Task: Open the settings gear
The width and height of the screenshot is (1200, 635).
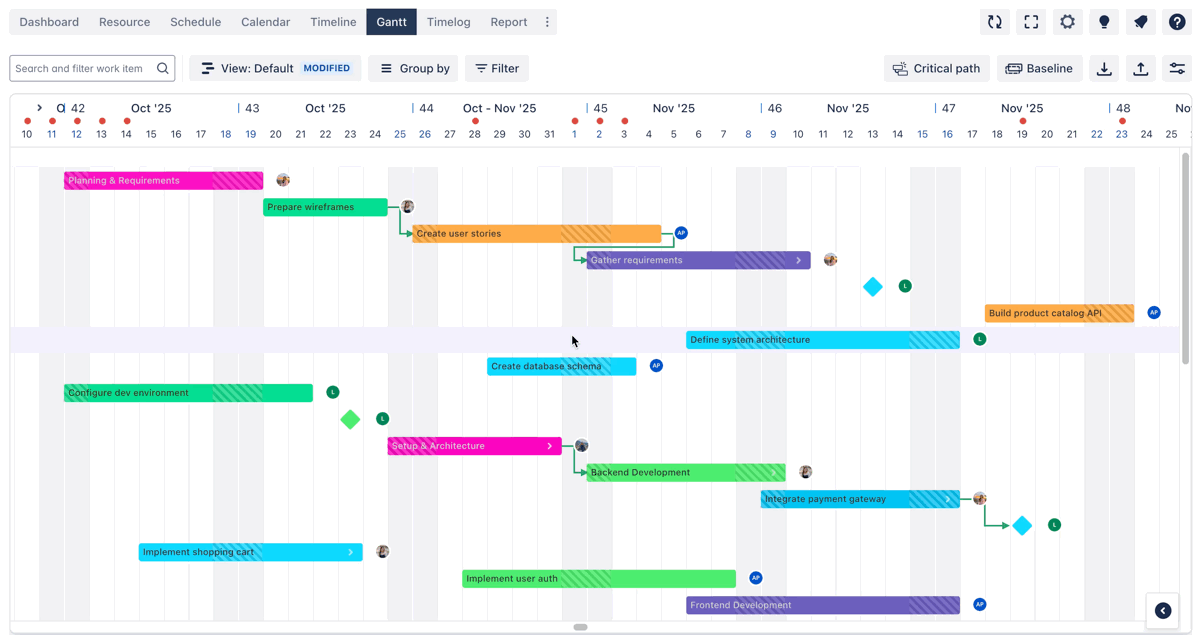Action: pyautogui.click(x=1067, y=22)
